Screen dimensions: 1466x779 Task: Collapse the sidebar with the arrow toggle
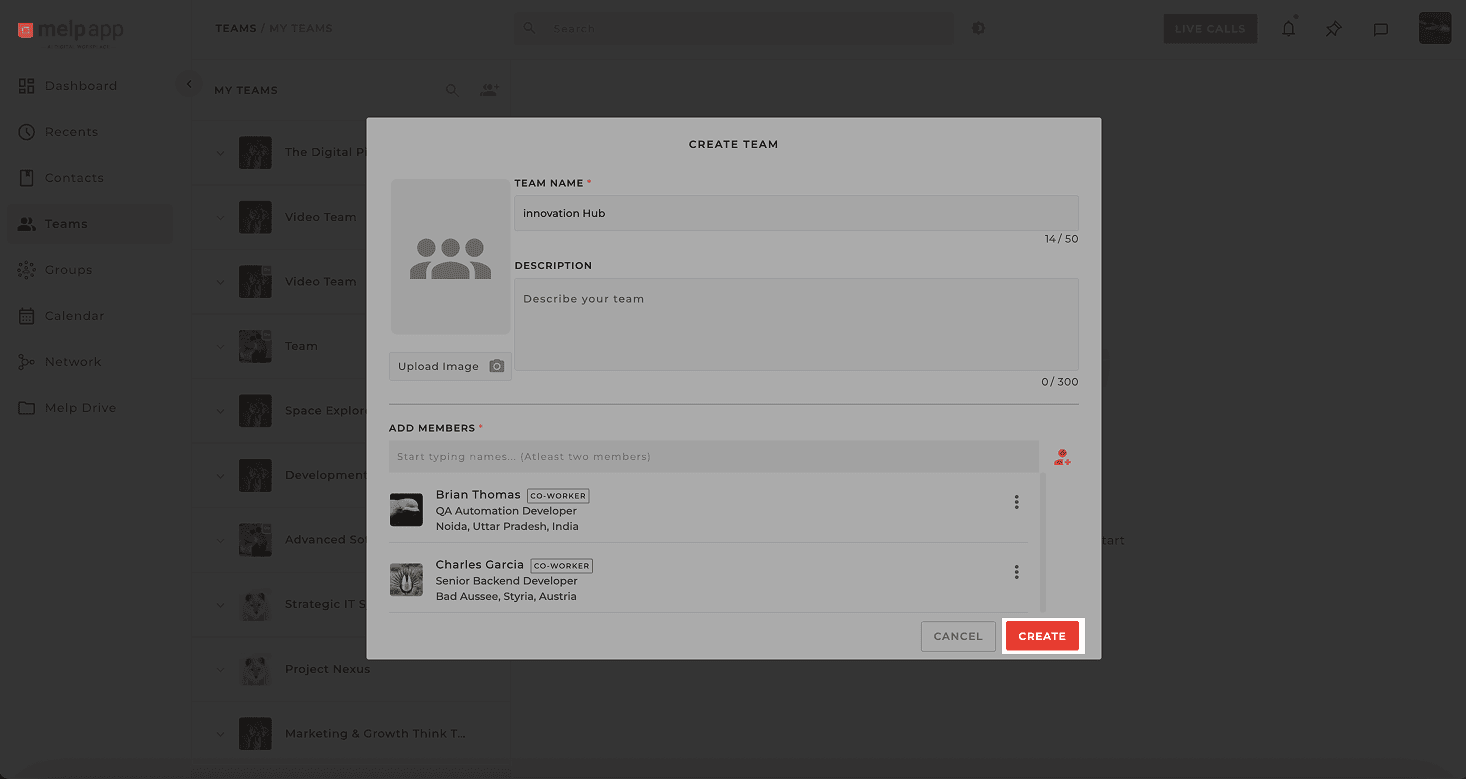point(189,84)
